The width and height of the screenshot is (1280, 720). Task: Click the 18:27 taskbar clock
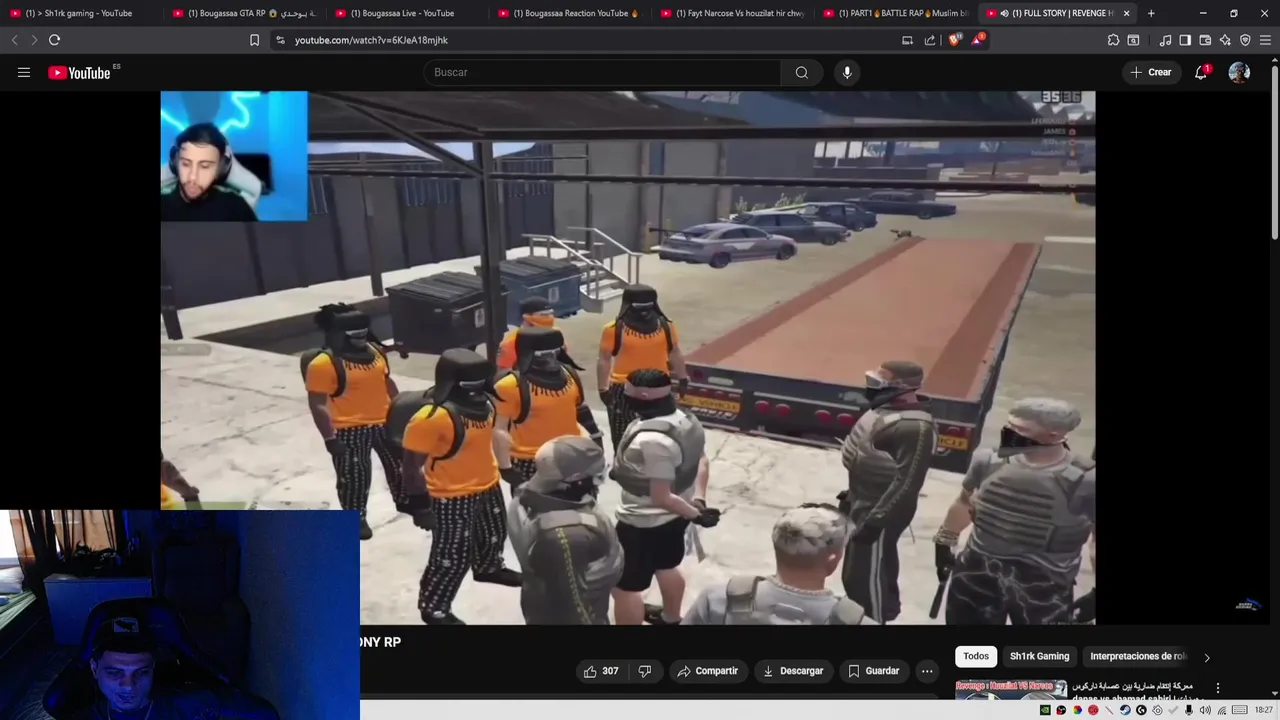[1264, 710]
